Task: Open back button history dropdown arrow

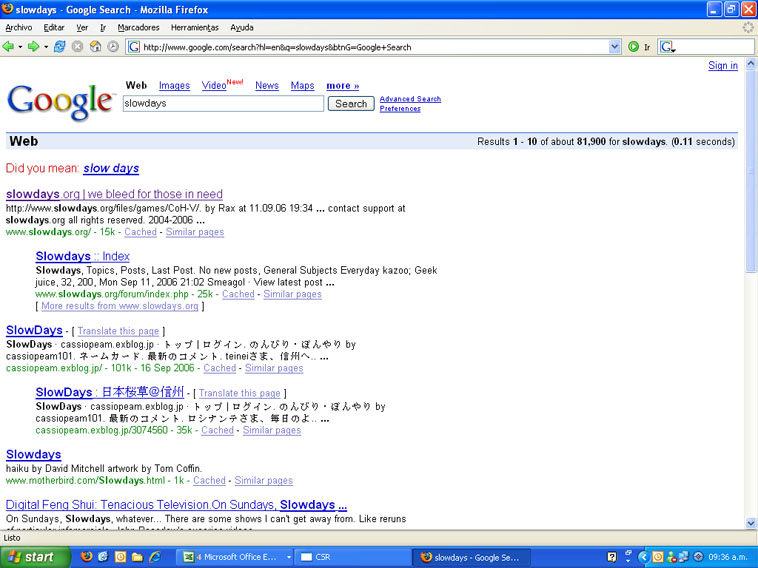Action: [20, 47]
